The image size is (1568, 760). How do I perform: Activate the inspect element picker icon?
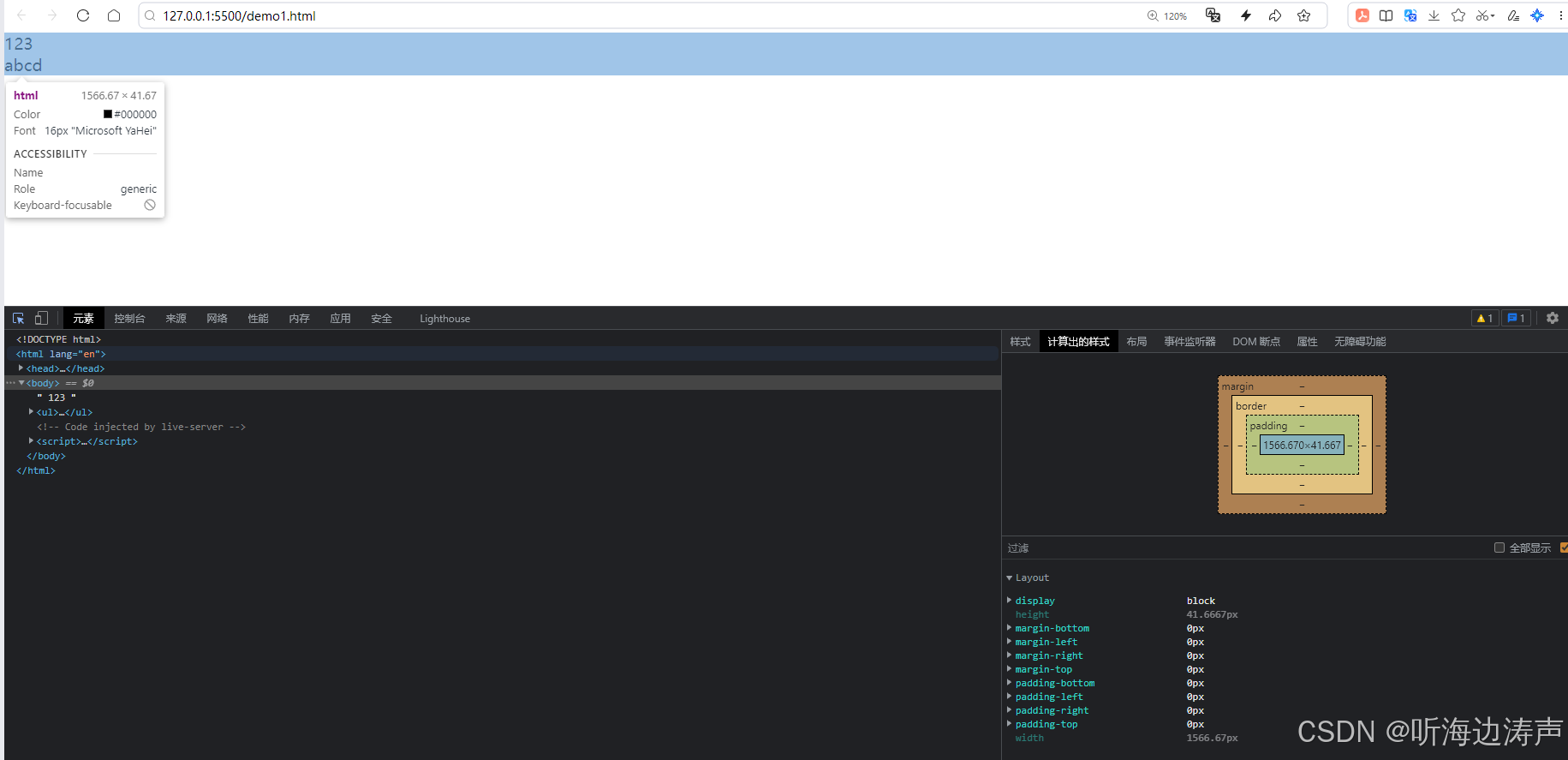(18, 319)
